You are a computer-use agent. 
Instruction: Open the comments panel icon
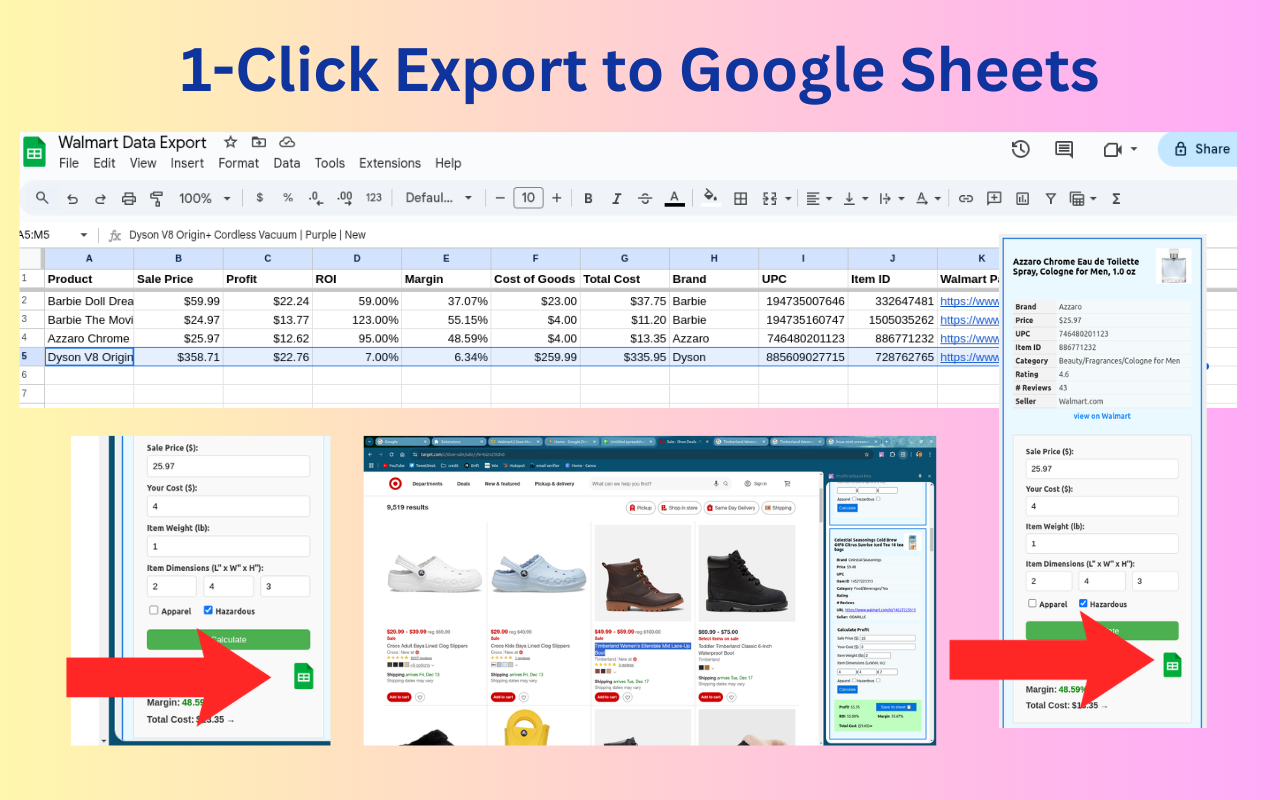coord(1064,149)
